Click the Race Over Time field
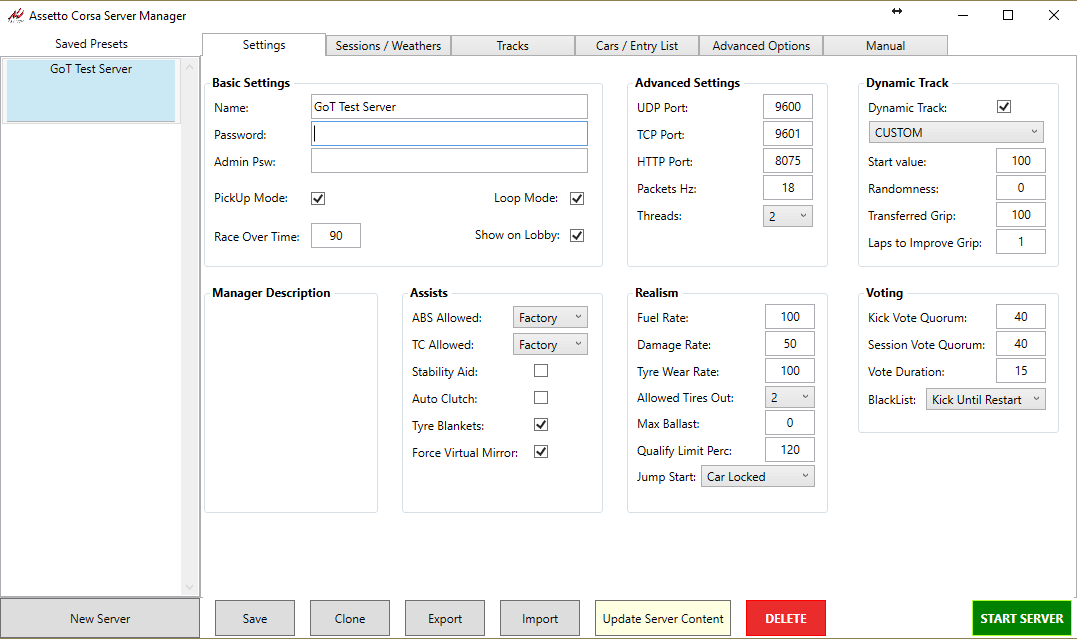1077x639 pixels. [x=336, y=236]
